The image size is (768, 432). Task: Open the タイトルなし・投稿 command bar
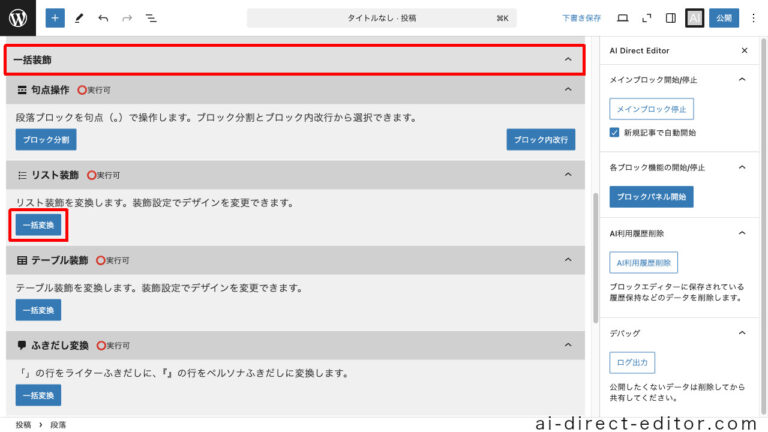(x=382, y=18)
